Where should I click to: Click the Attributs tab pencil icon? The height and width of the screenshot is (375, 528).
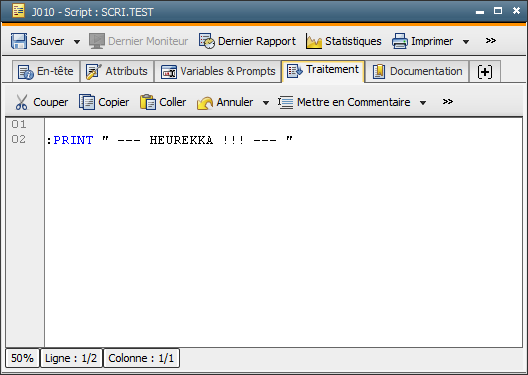click(94, 71)
